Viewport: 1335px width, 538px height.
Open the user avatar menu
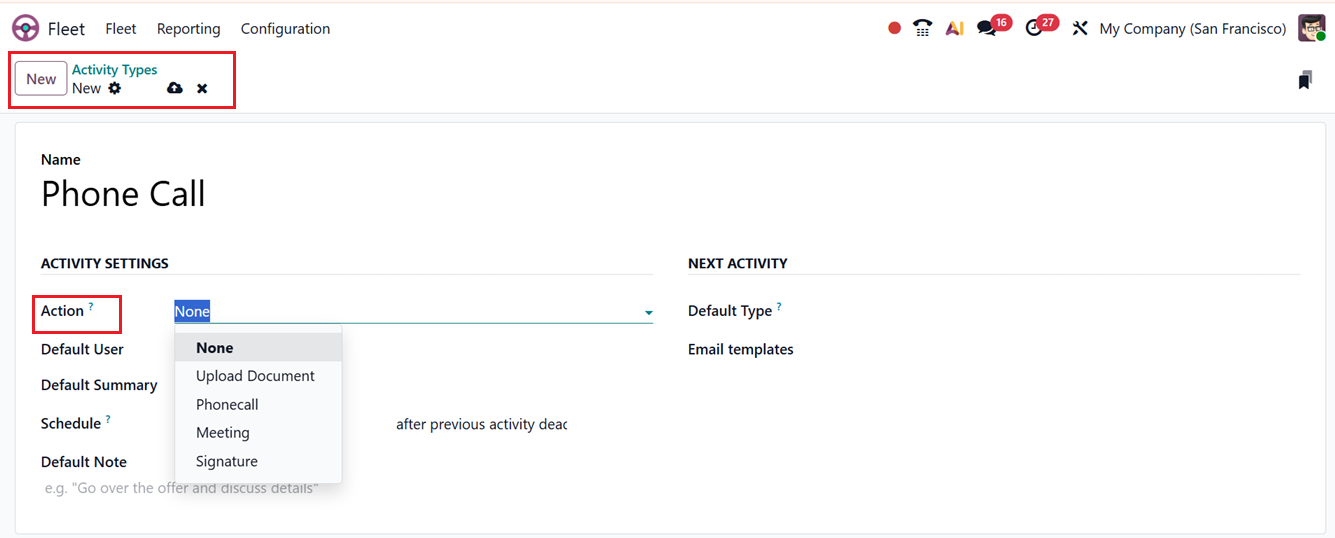[x=1311, y=28]
